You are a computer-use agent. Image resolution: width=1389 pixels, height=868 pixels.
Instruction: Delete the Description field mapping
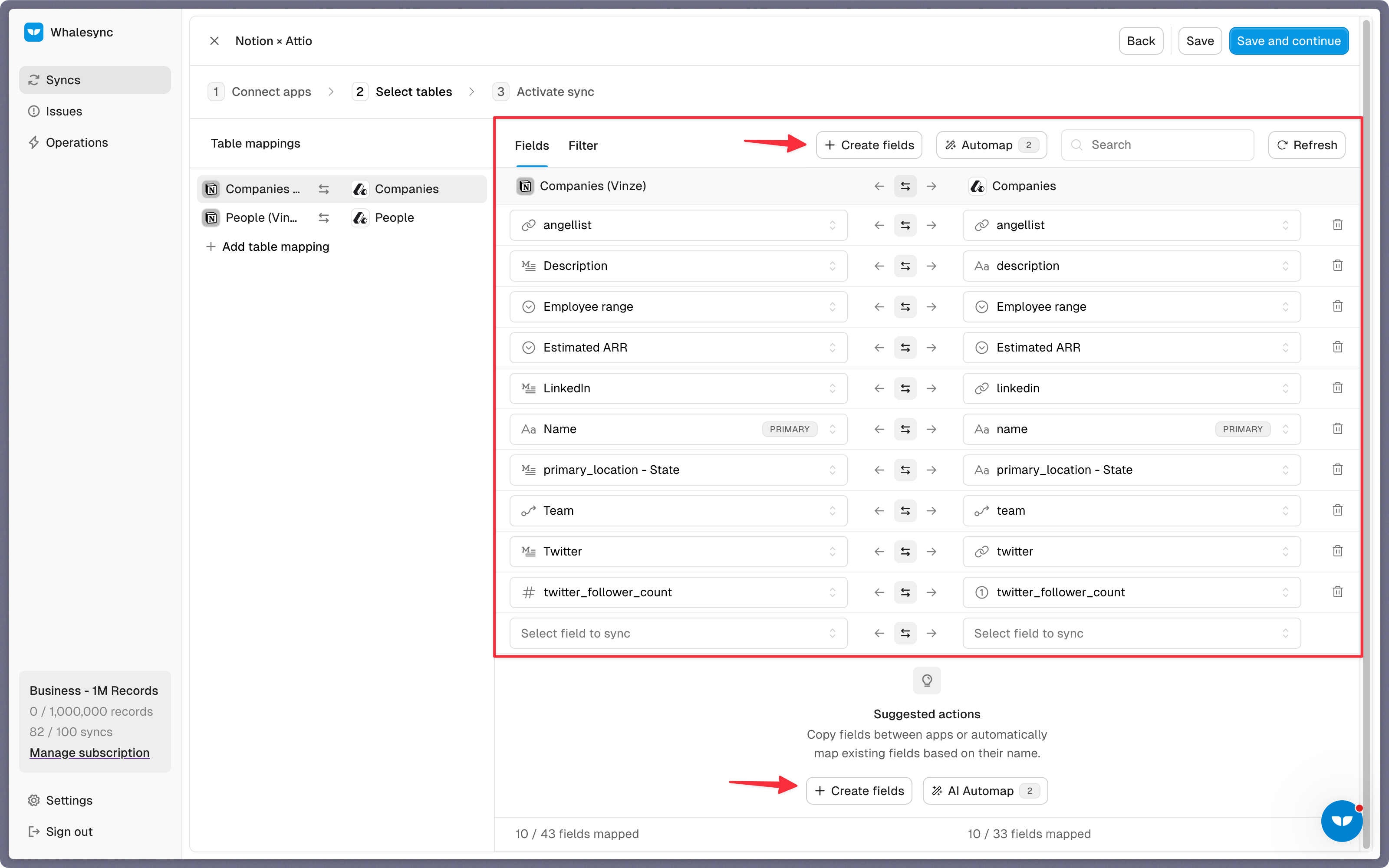tap(1337, 265)
